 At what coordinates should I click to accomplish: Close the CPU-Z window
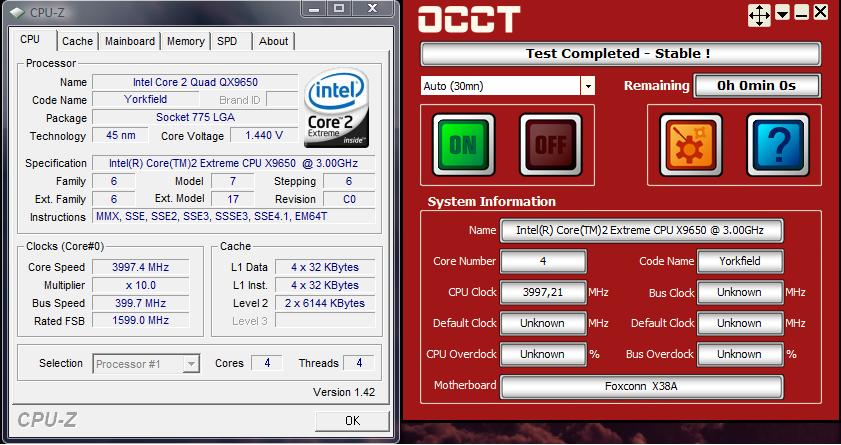click(373, 8)
